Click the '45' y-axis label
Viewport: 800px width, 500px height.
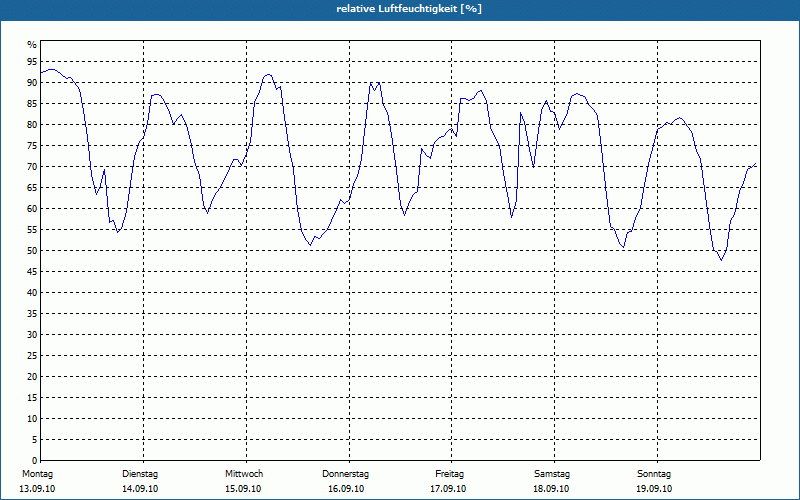[32, 271]
